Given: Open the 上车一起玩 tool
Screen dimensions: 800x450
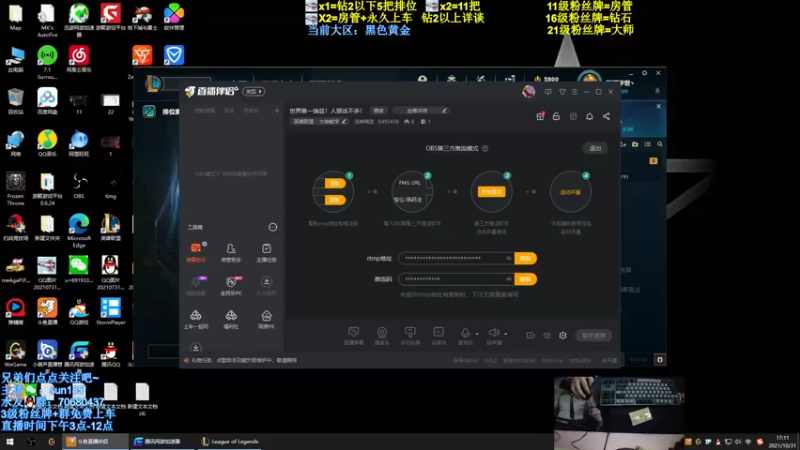Looking at the screenshot, I should (x=196, y=319).
